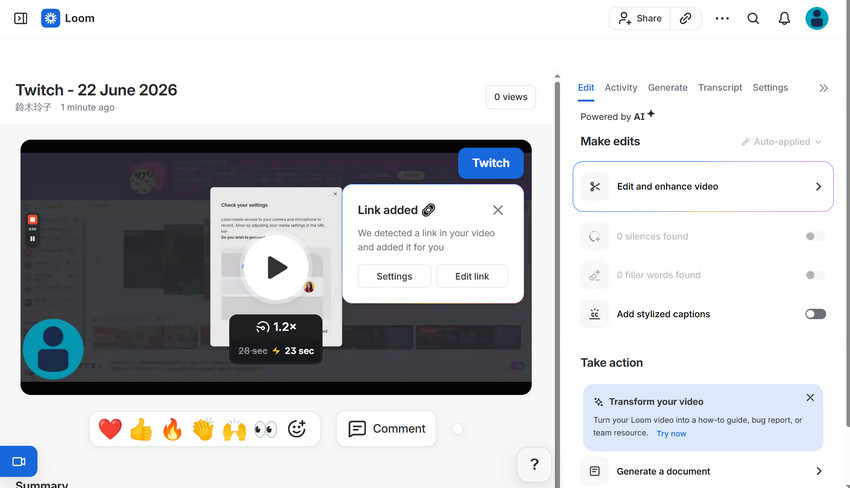Viewport: 850px width, 488px height.
Task: Open the Settings tab
Action: [x=770, y=88]
